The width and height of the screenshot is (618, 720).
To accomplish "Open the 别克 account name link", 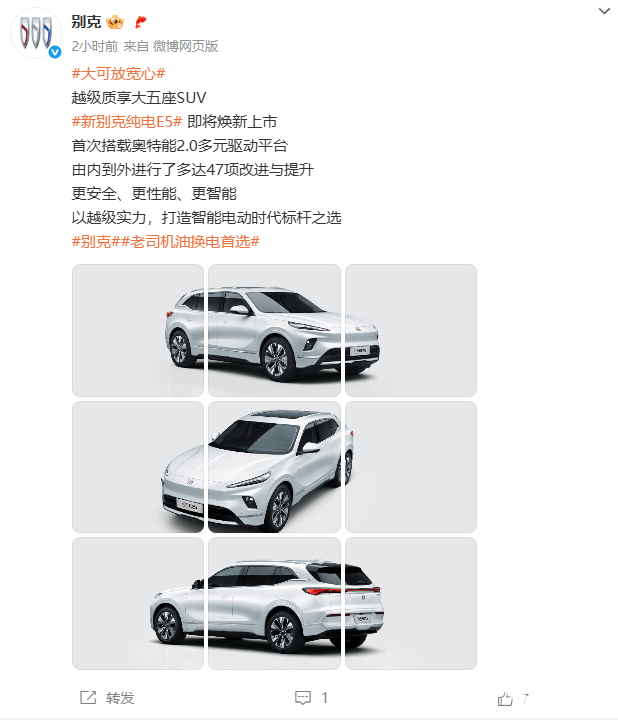I will coord(86,22).
